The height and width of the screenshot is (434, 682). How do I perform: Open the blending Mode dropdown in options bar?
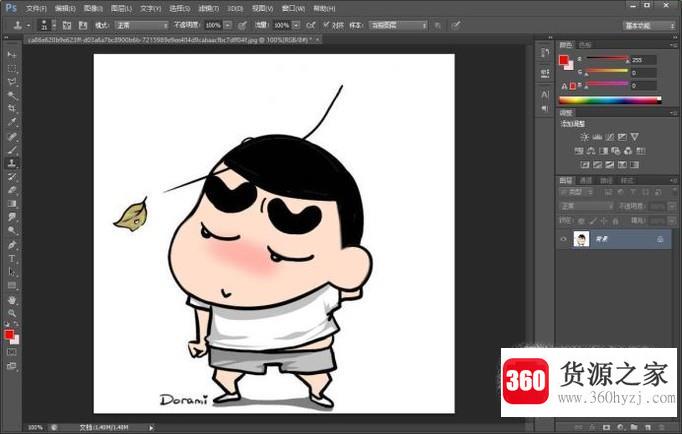tap(141, 25)
